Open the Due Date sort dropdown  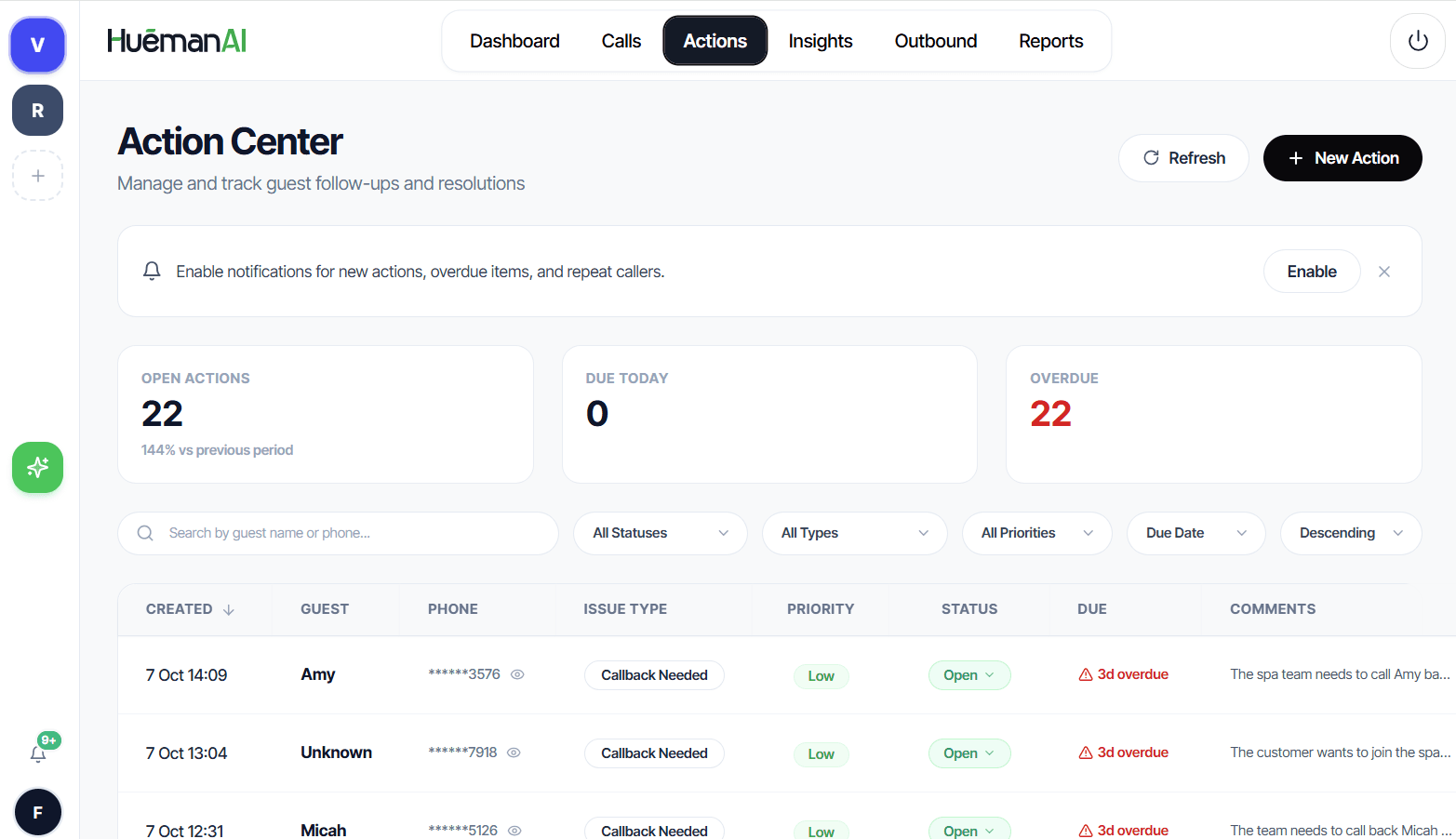click(1196, 533)
